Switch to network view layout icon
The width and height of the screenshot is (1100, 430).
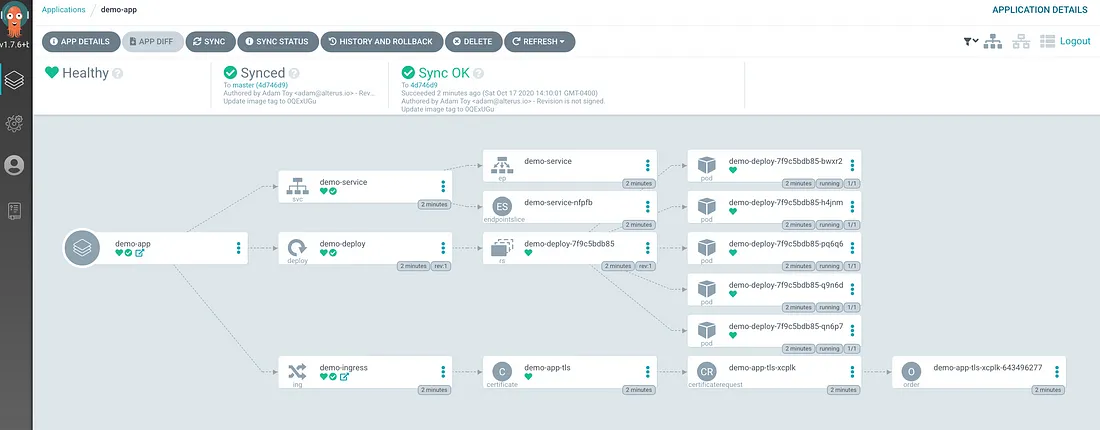click(1021, 42)
